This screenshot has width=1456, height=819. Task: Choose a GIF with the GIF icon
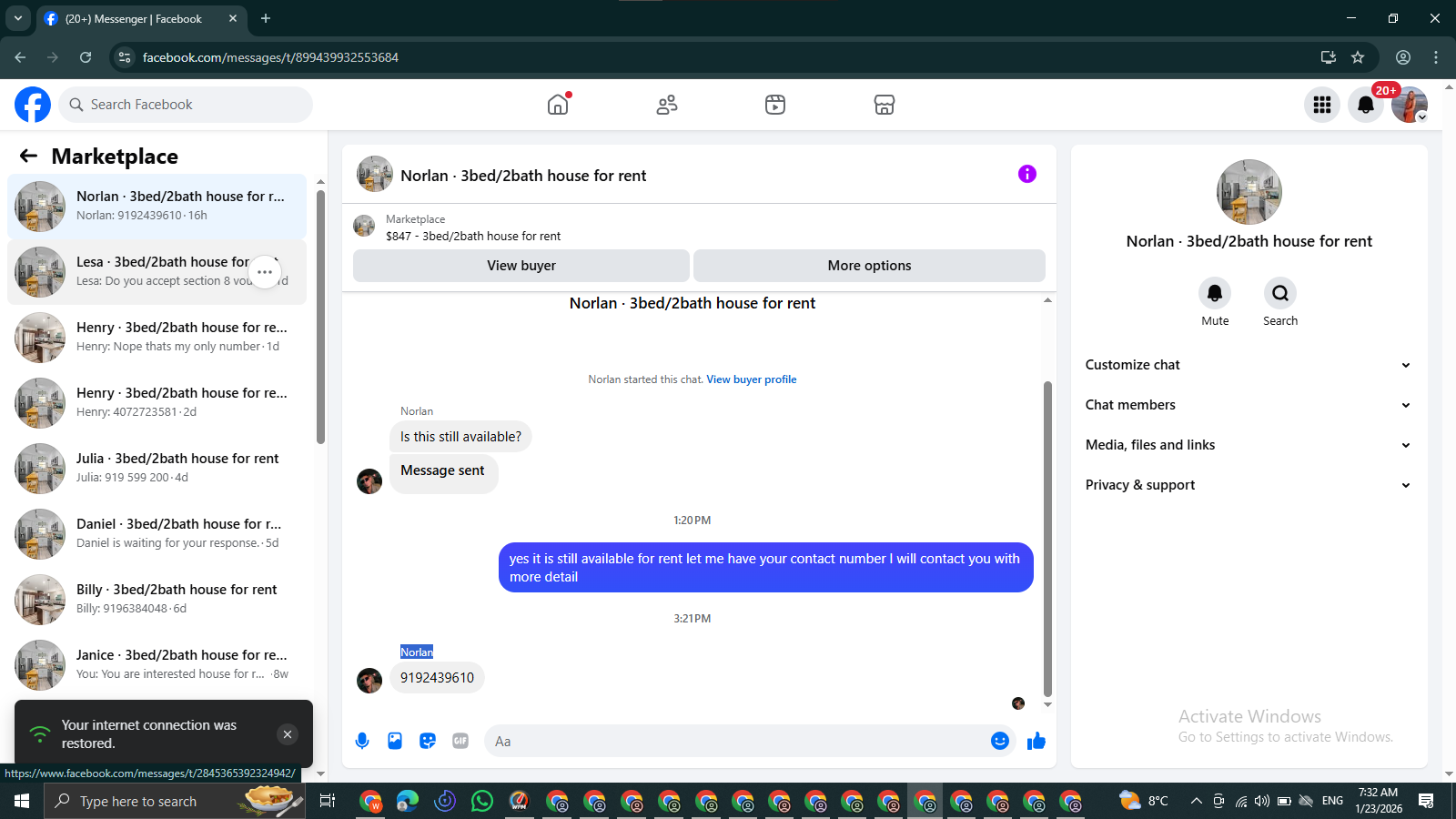(x=460, y=741)
